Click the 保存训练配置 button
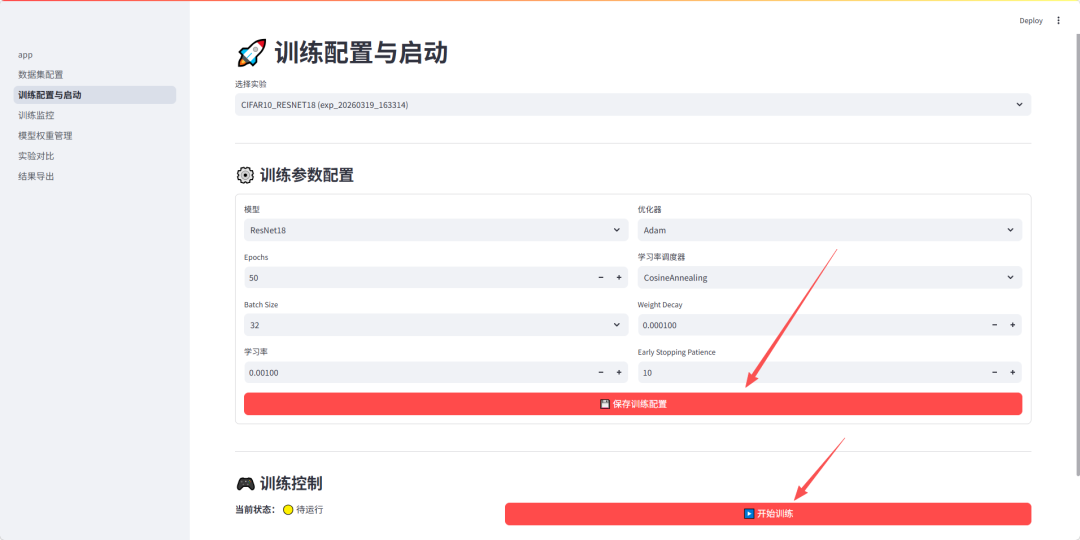This screenshot has width=1080, height=540. [x=632, y=404]
